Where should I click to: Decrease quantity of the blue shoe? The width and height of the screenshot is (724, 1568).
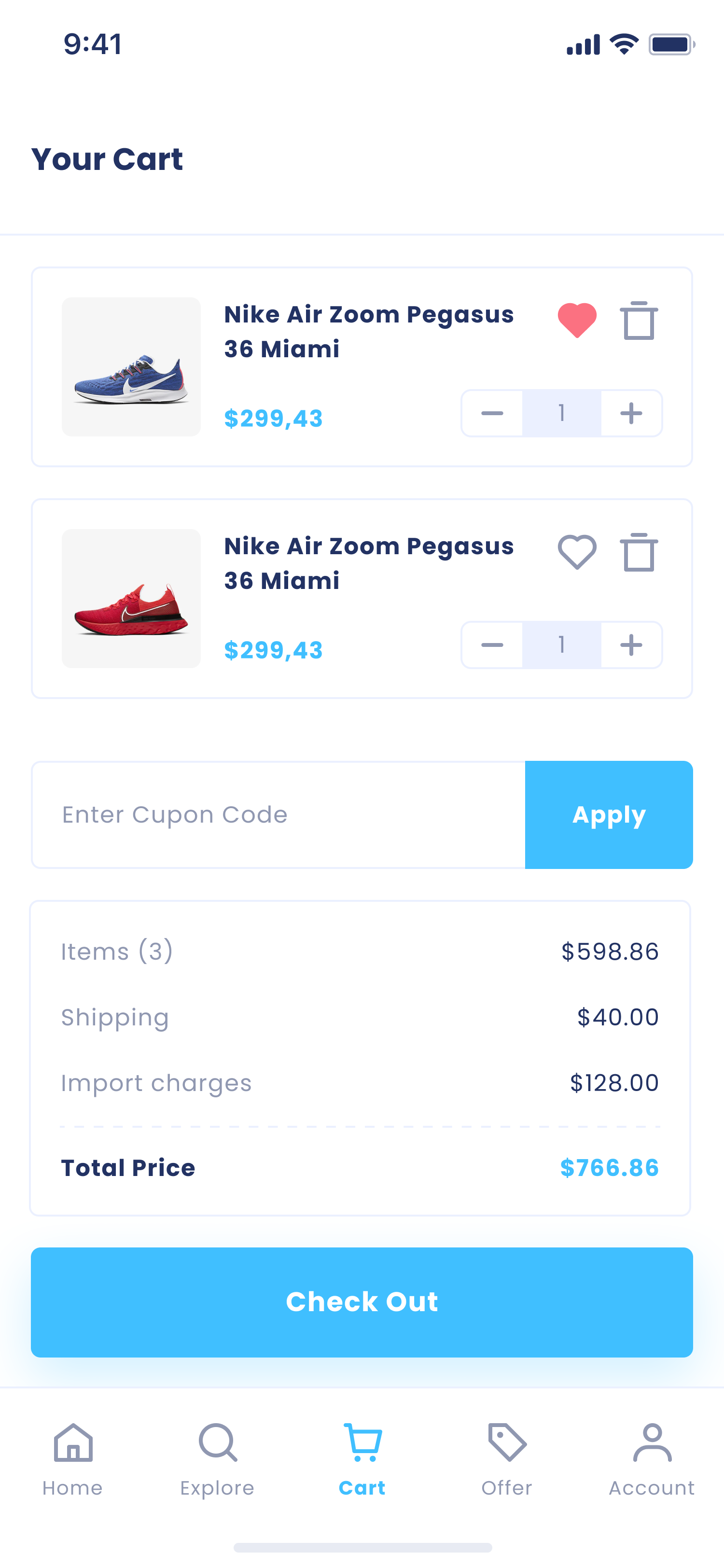[491, 413]
